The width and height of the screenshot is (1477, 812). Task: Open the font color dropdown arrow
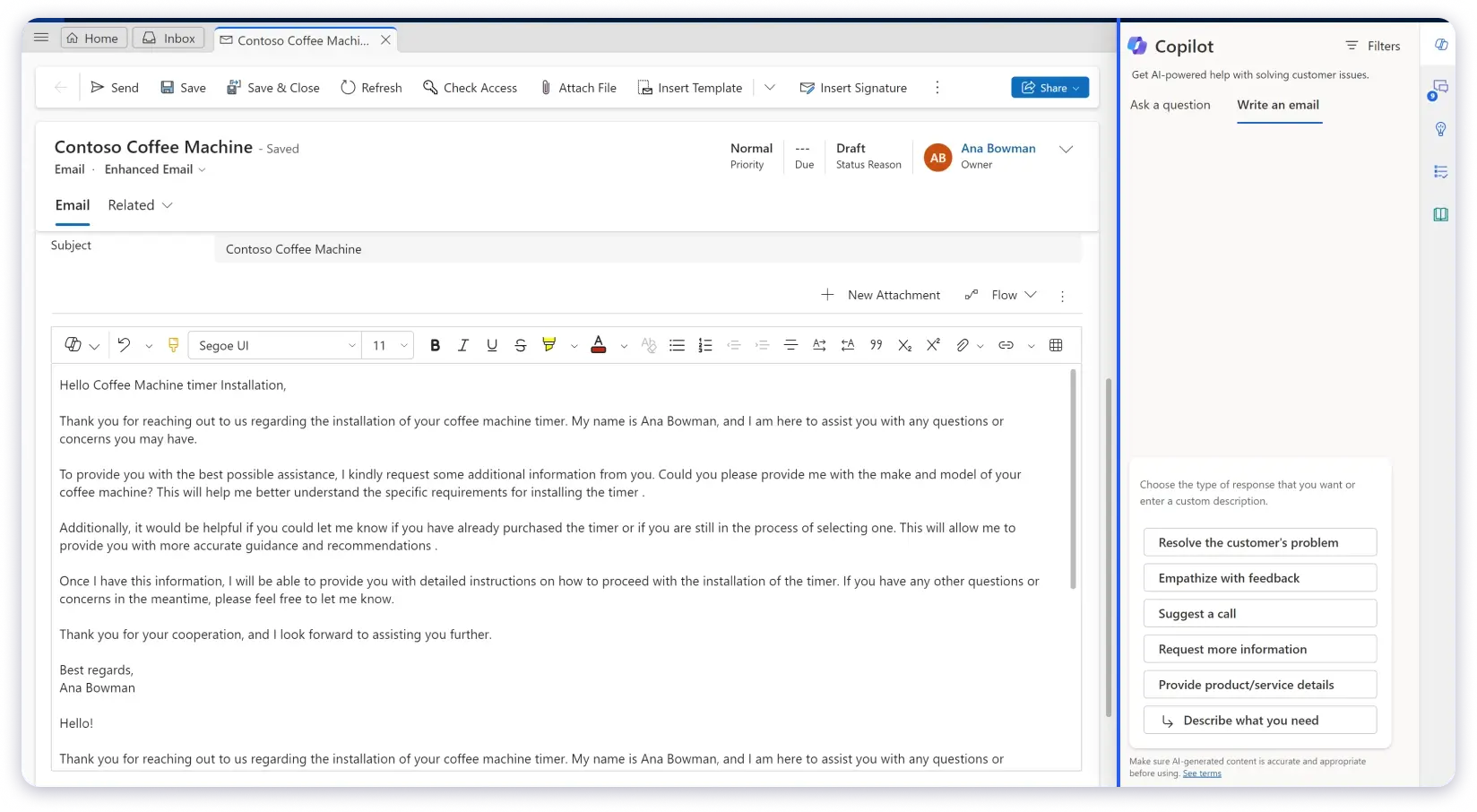(x=624, y=346)
